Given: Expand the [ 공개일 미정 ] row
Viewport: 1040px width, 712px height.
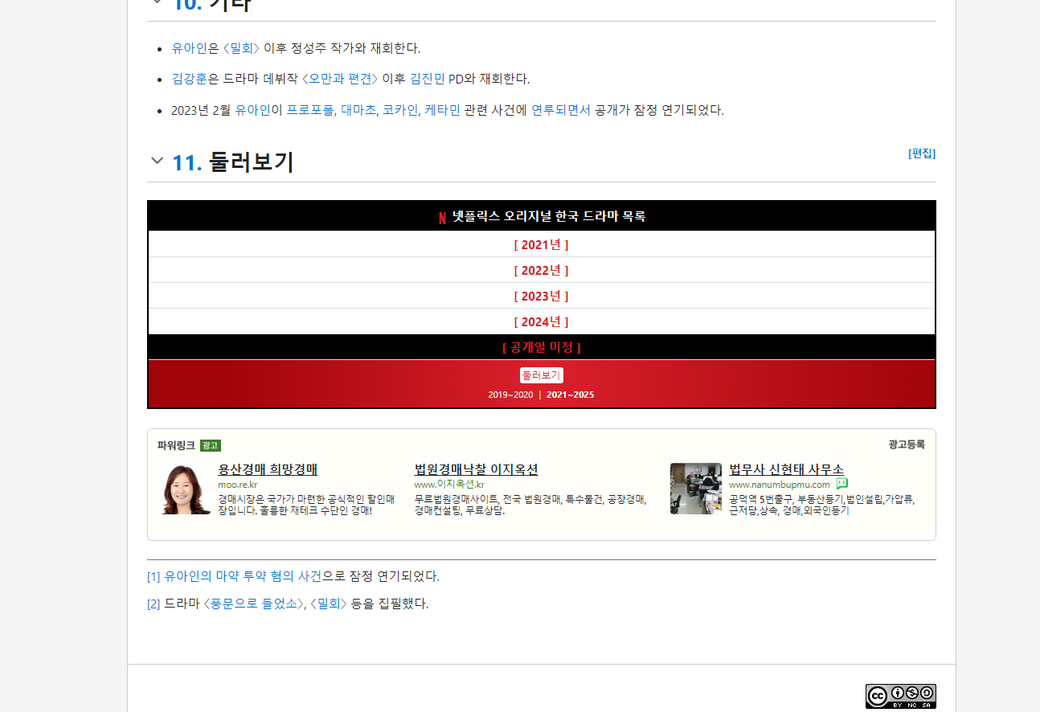Looking at the screenshot, I should (541, 348).
